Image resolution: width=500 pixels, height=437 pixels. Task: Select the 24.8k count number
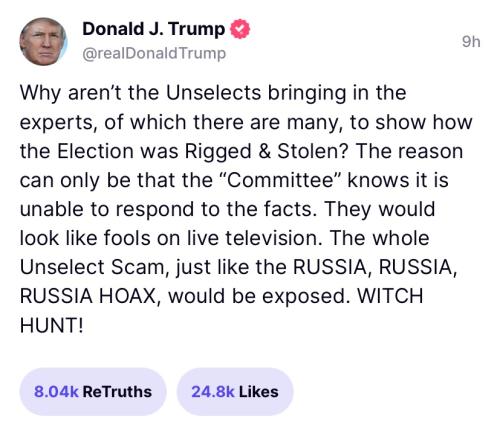tap(213, 392)
